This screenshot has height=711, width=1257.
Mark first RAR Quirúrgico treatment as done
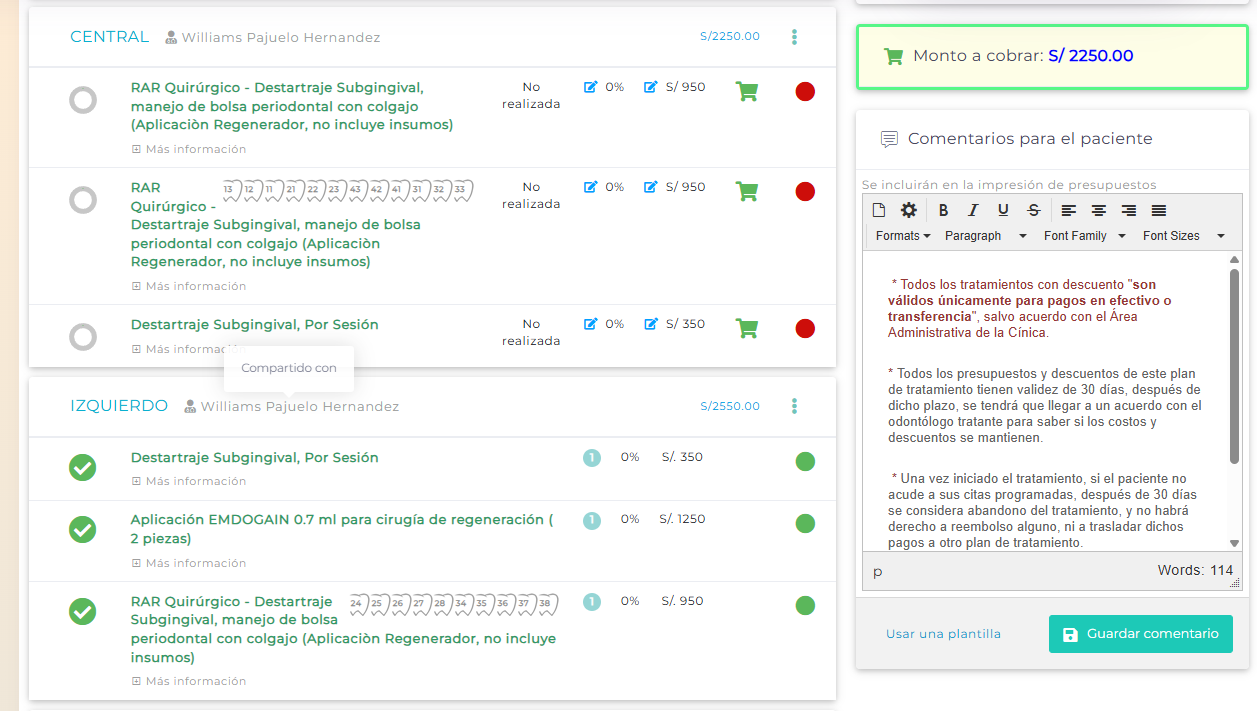[x=83, y=100]
